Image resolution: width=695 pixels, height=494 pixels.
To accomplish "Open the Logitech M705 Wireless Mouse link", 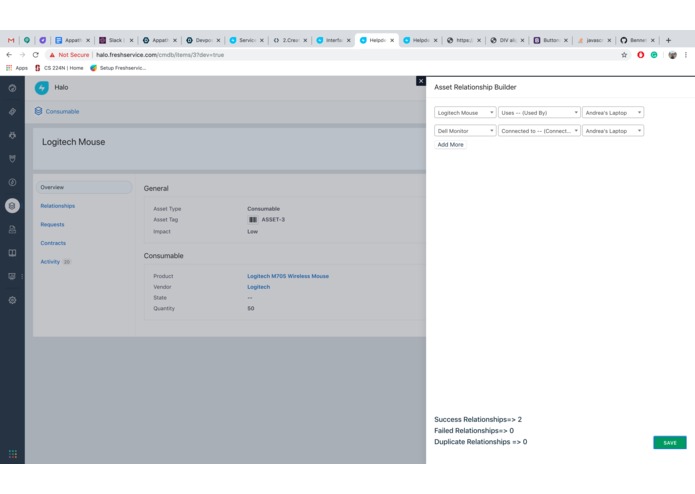I will tap(288, 276).
